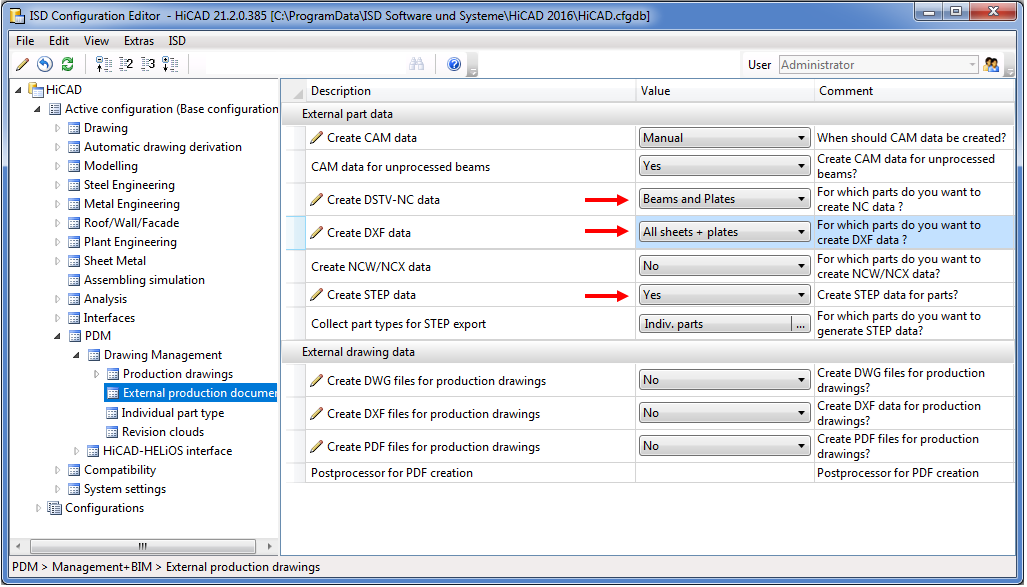Click the Postprocessor for PDF creation value field
This screenshot has width=1027, height=587.
pyautogui.click(x=724, y=473)
